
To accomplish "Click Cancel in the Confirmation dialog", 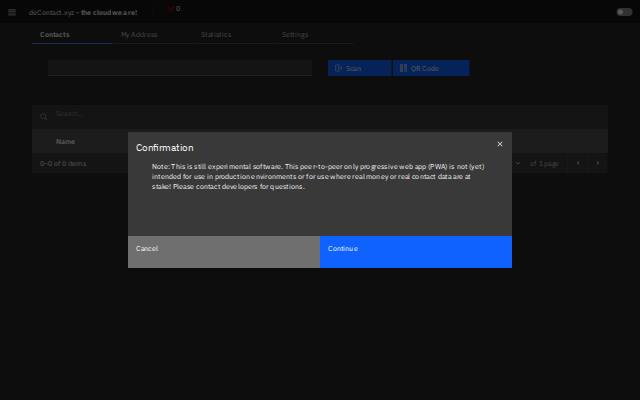I will pos(224,252).
